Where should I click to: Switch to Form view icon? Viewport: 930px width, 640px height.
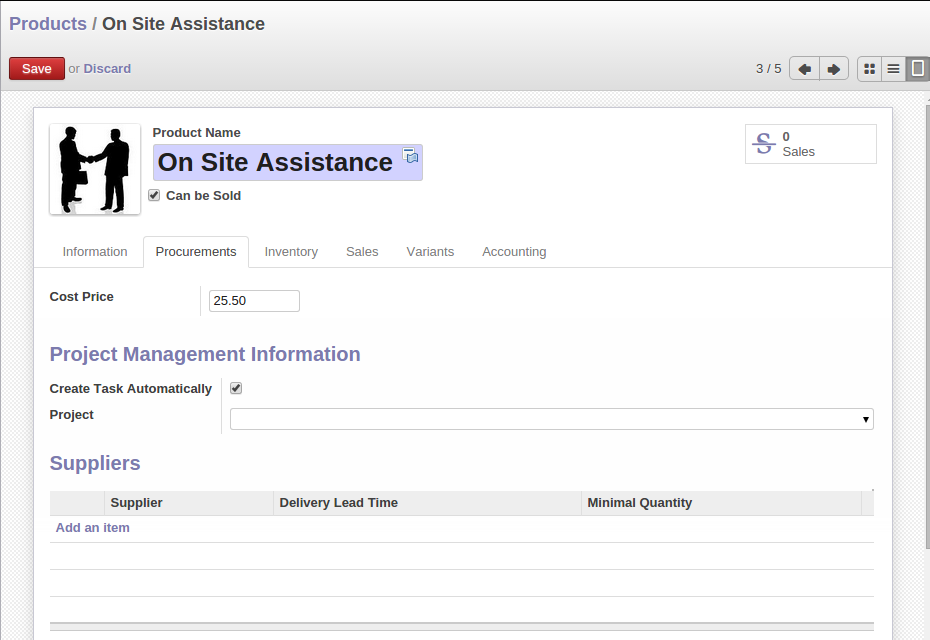pos(917,69)
